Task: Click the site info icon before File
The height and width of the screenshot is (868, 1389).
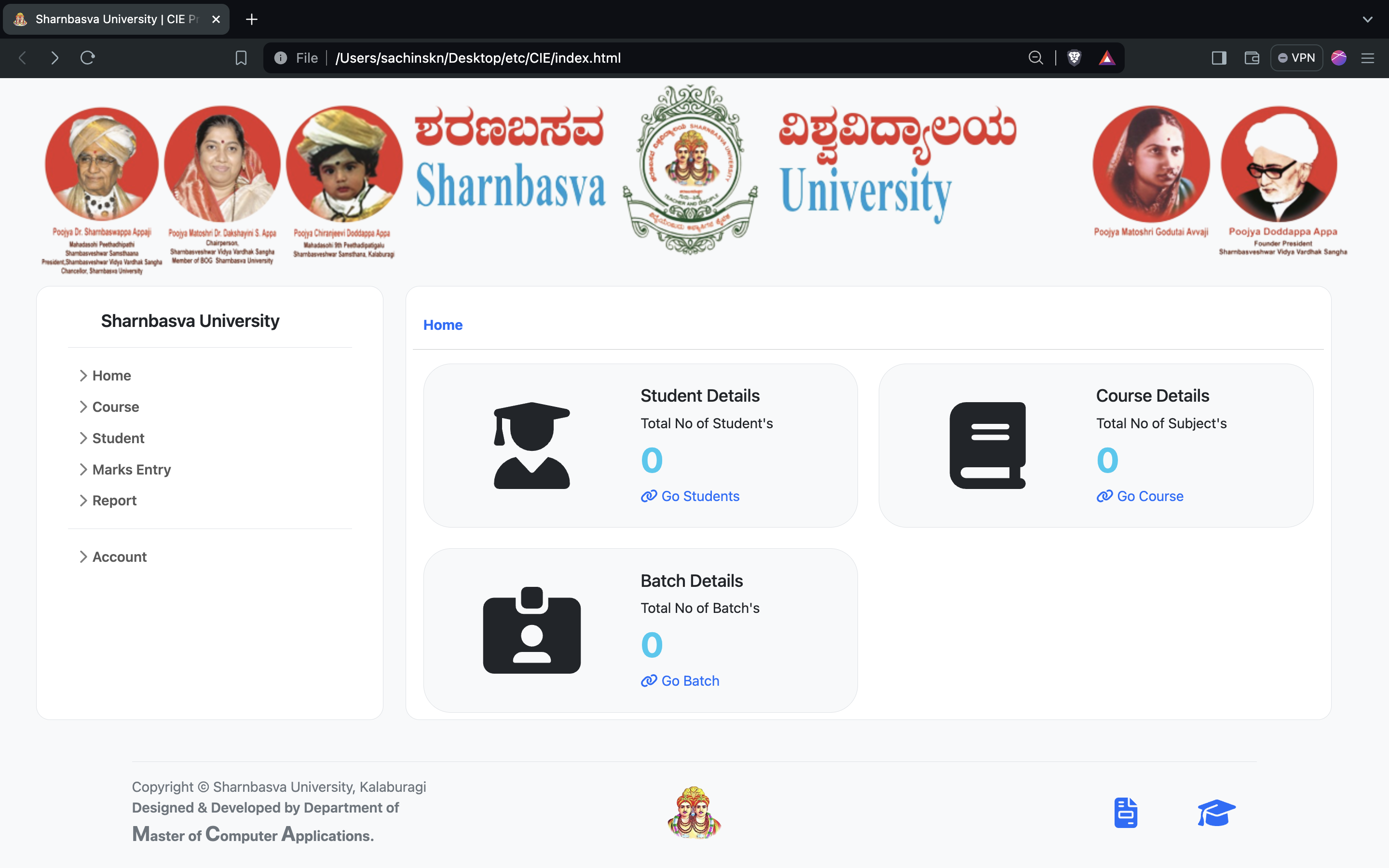Action: 281,58
